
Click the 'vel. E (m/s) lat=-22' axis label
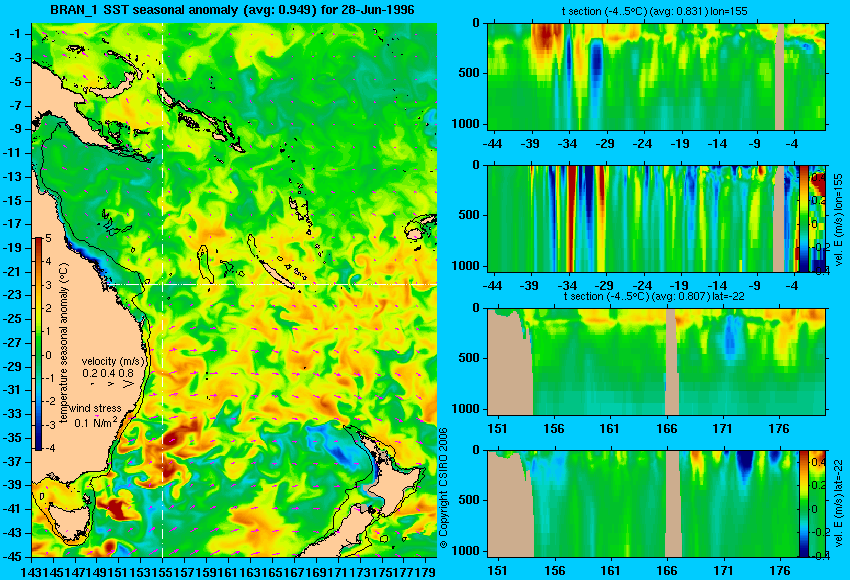pyautogui.click(x=838, y=505)
